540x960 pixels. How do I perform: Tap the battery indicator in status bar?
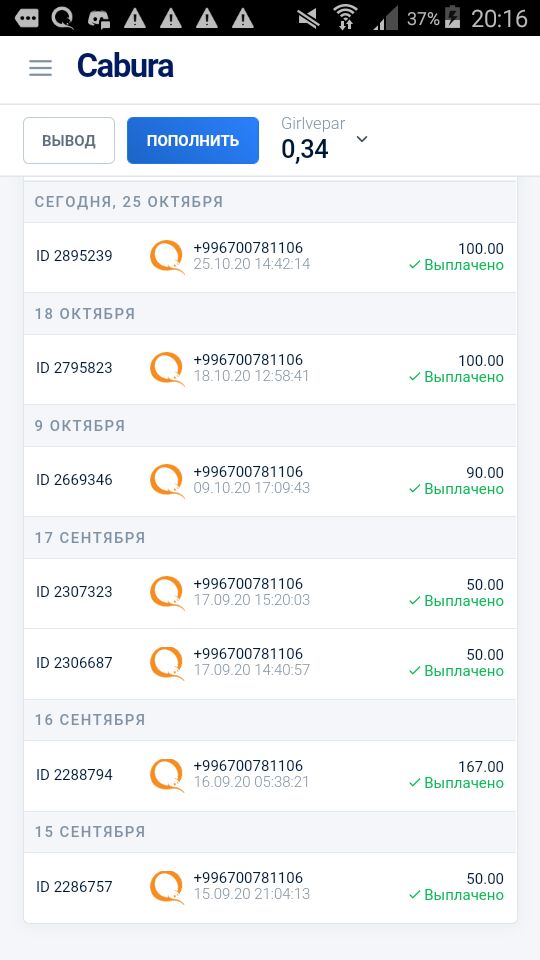[452, 18]
